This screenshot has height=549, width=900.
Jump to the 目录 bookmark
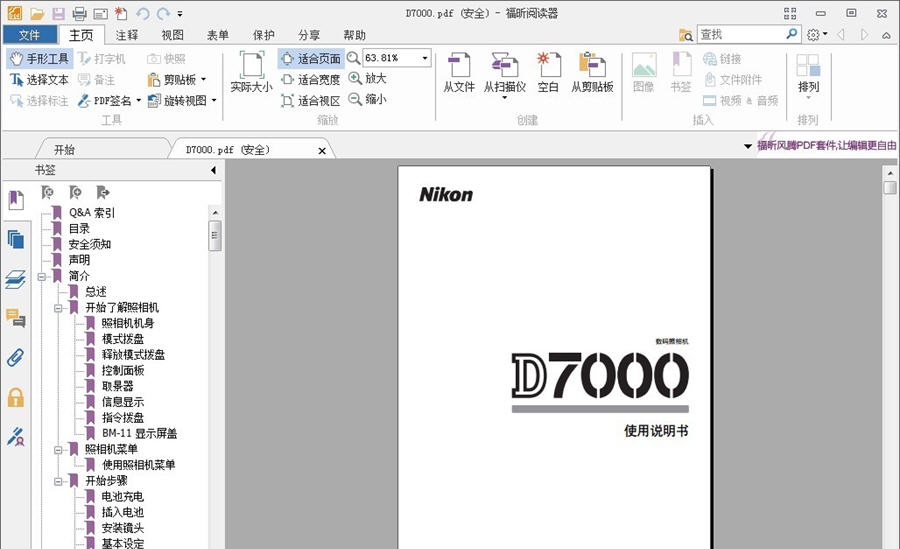79,229
